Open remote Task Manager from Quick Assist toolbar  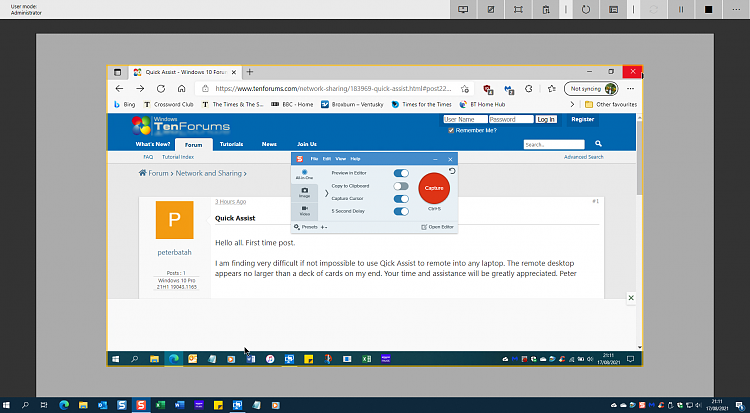[x=613, y=10]
